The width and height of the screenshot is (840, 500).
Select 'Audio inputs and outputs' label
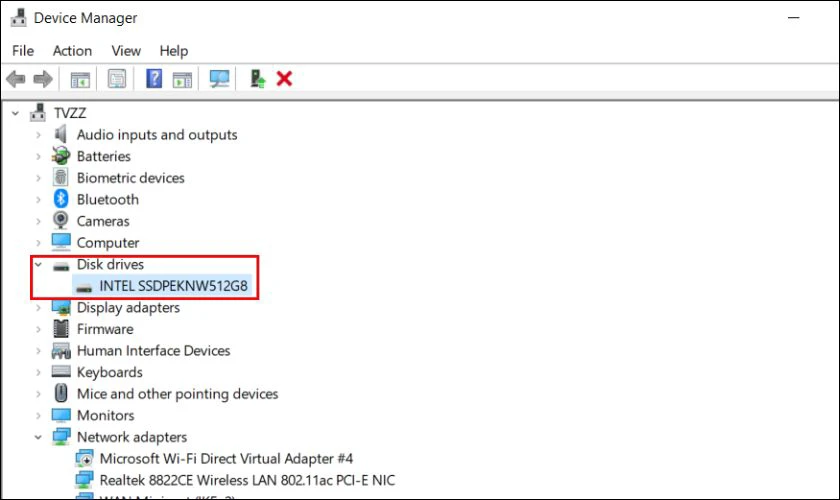(157, 135)
